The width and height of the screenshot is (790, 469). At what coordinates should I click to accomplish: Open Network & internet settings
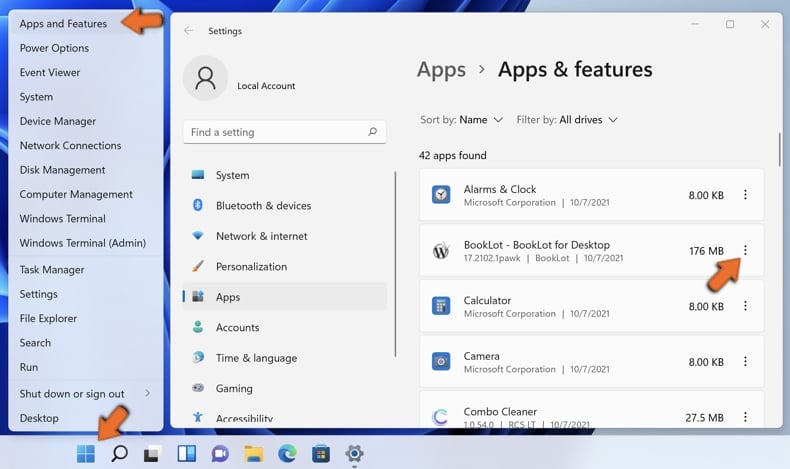(285, 236)
